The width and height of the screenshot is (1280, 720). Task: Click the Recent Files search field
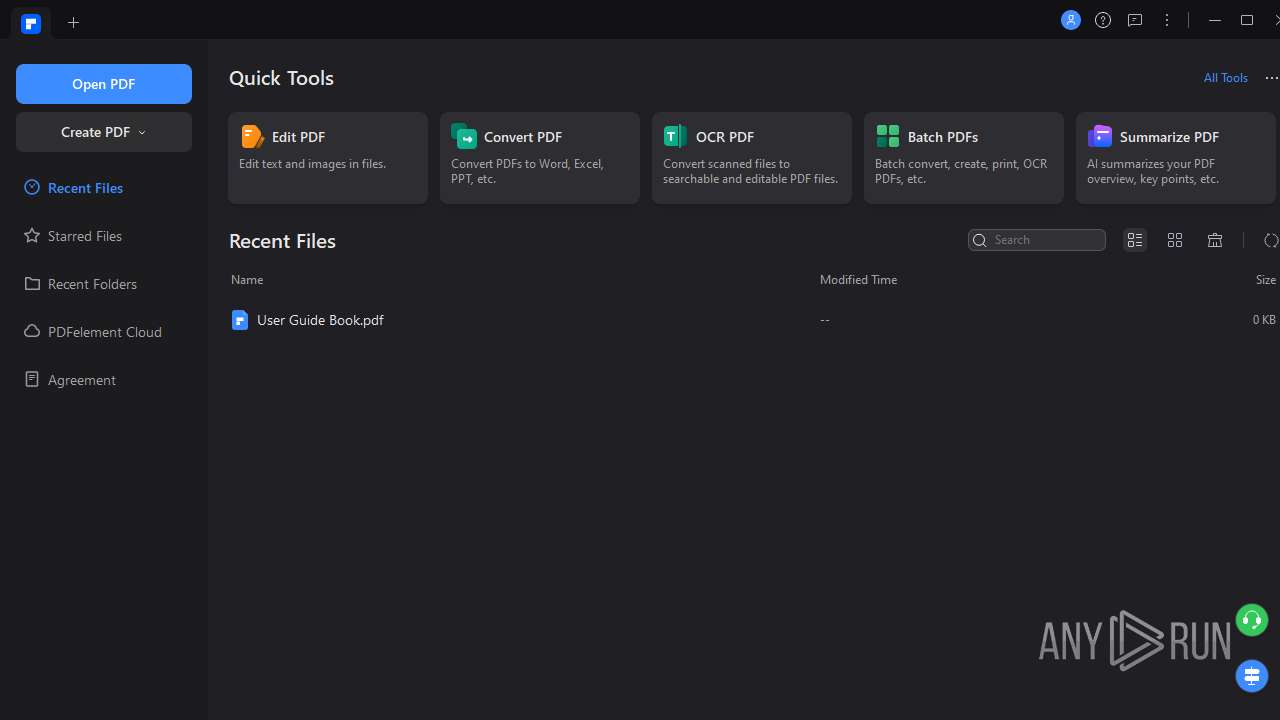[1037, 240]
